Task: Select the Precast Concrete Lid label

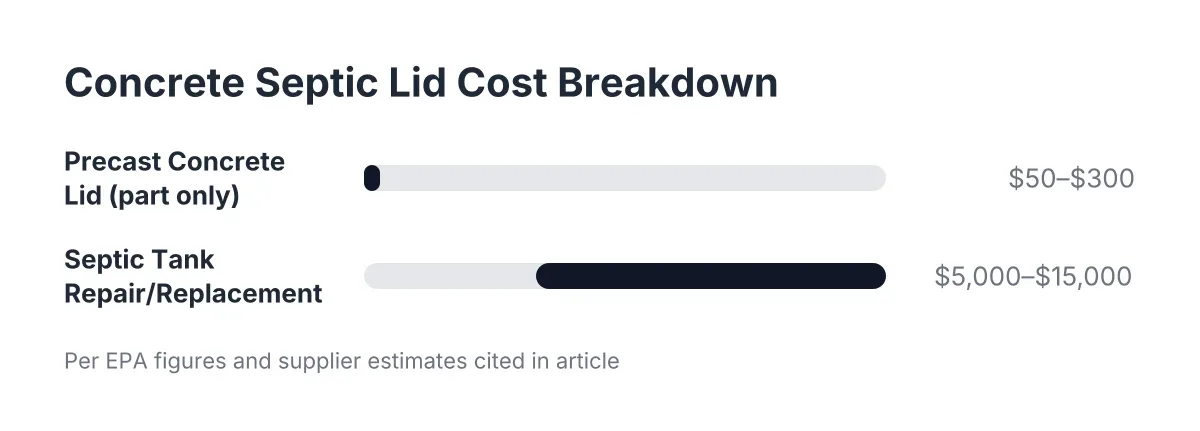Action: 175,178
